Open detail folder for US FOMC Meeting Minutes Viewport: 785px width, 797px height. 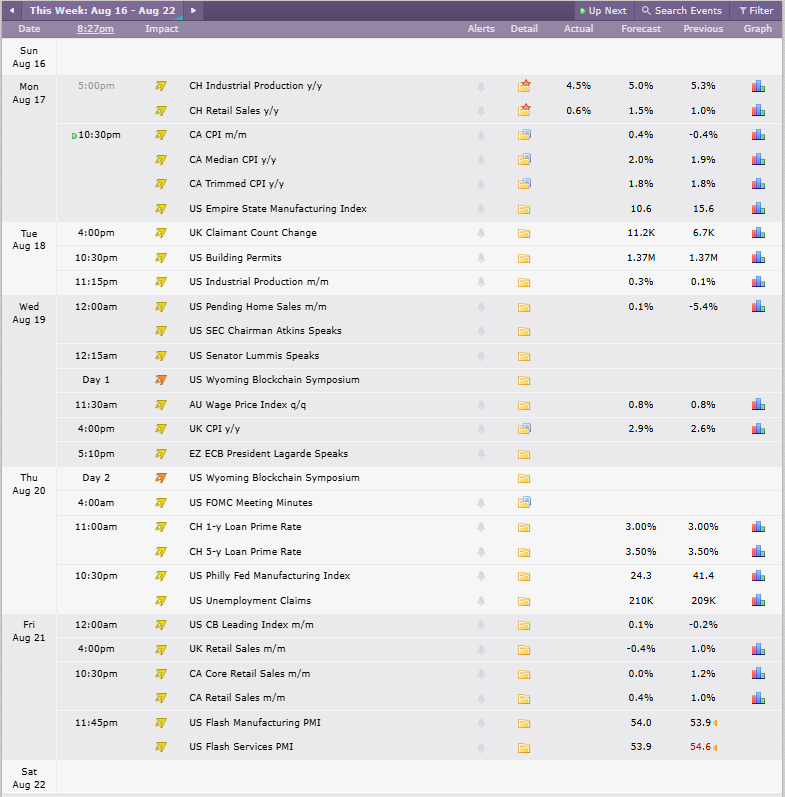tap(524, 502)
